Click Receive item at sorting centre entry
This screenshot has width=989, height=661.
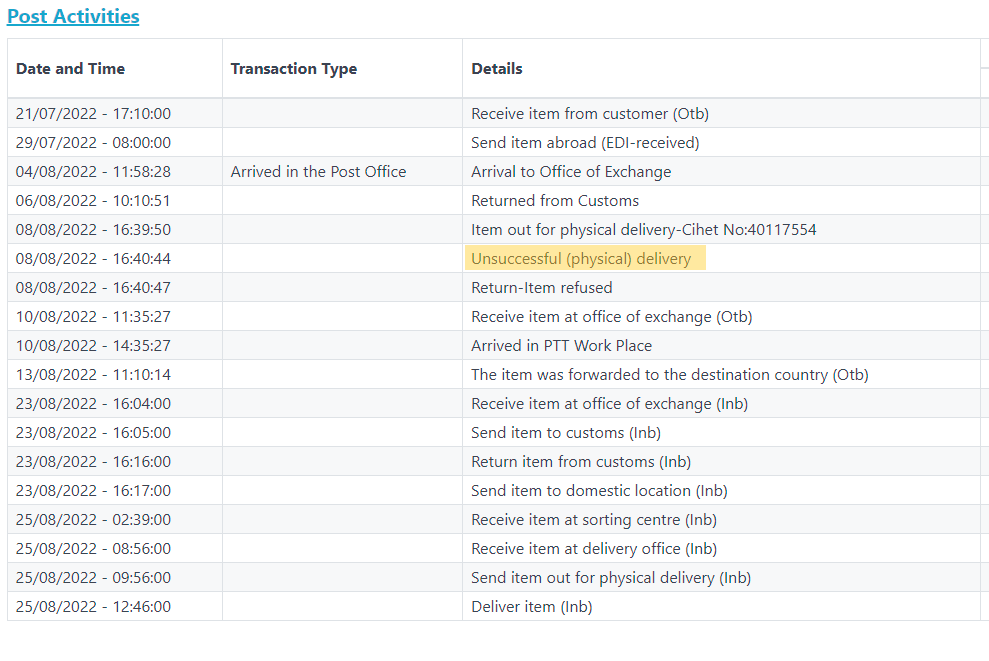coord(594,520)
